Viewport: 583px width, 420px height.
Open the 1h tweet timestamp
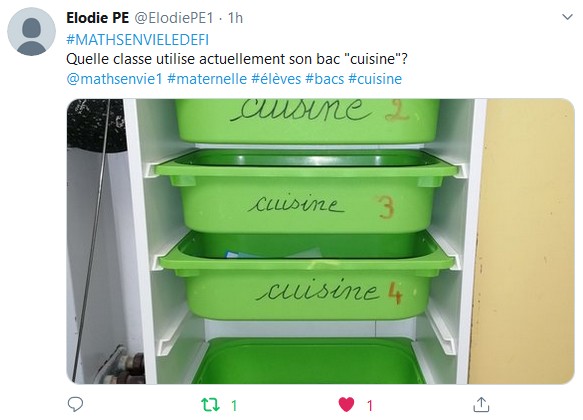coord(235,17)
